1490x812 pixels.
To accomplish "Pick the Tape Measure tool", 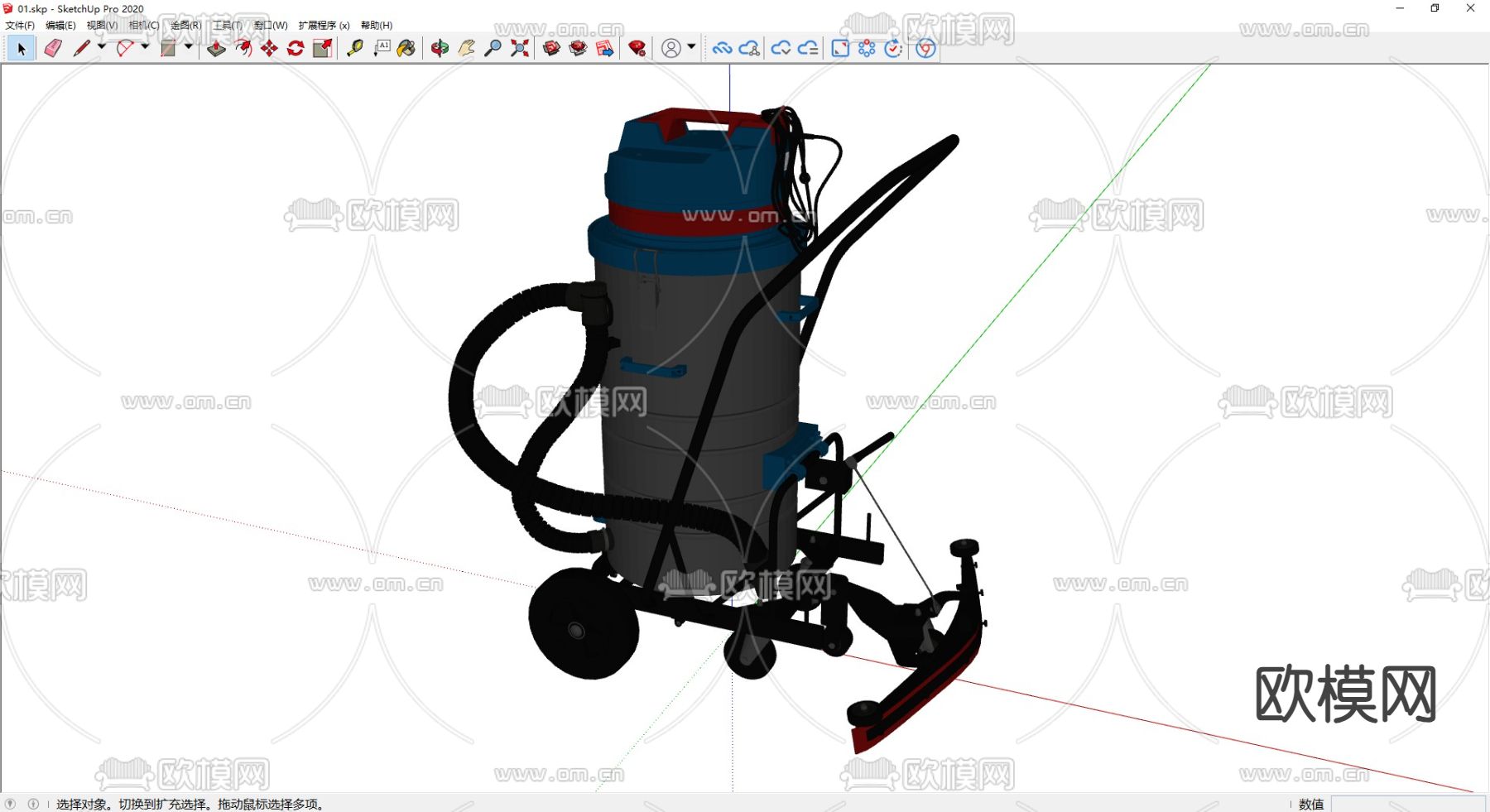I will pyautogui.click(x=355, y=49).
